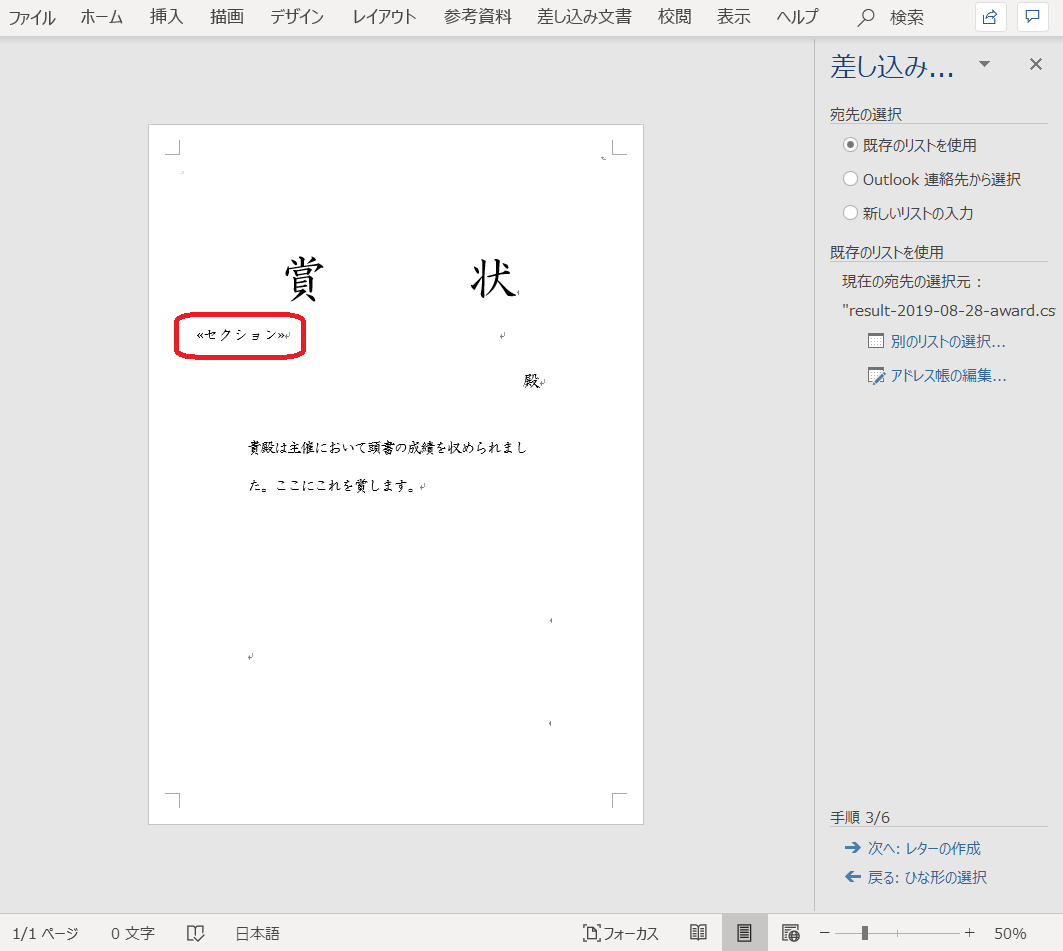The width and height of the screenshot is (1063, 951).
Task: Switch to Web Layout view icon
Action: (790, 932)
